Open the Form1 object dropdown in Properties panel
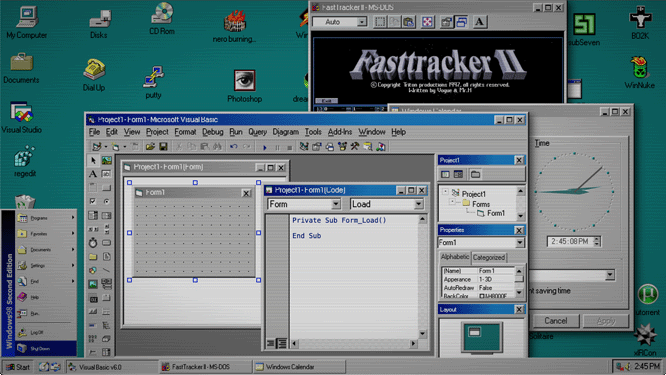666x375 pixels. (x=520, y=242)
